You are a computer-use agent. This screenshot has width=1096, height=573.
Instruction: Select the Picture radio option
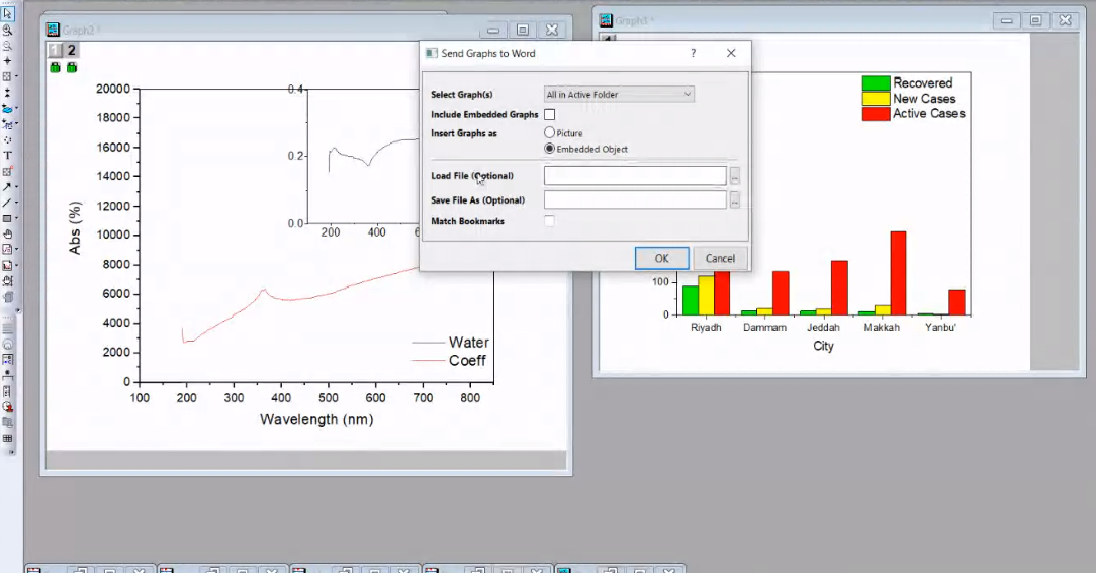549,132
